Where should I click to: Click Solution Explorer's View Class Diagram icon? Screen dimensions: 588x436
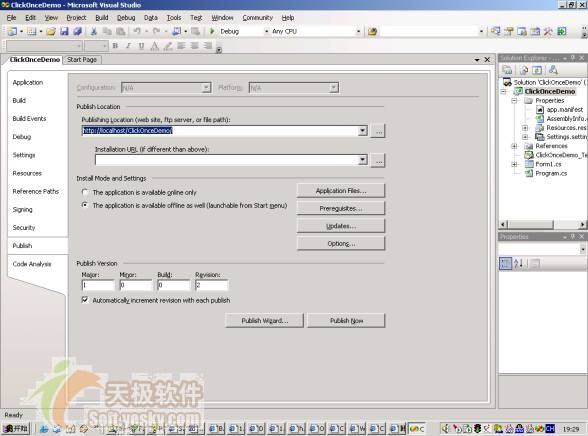(553, 70)
